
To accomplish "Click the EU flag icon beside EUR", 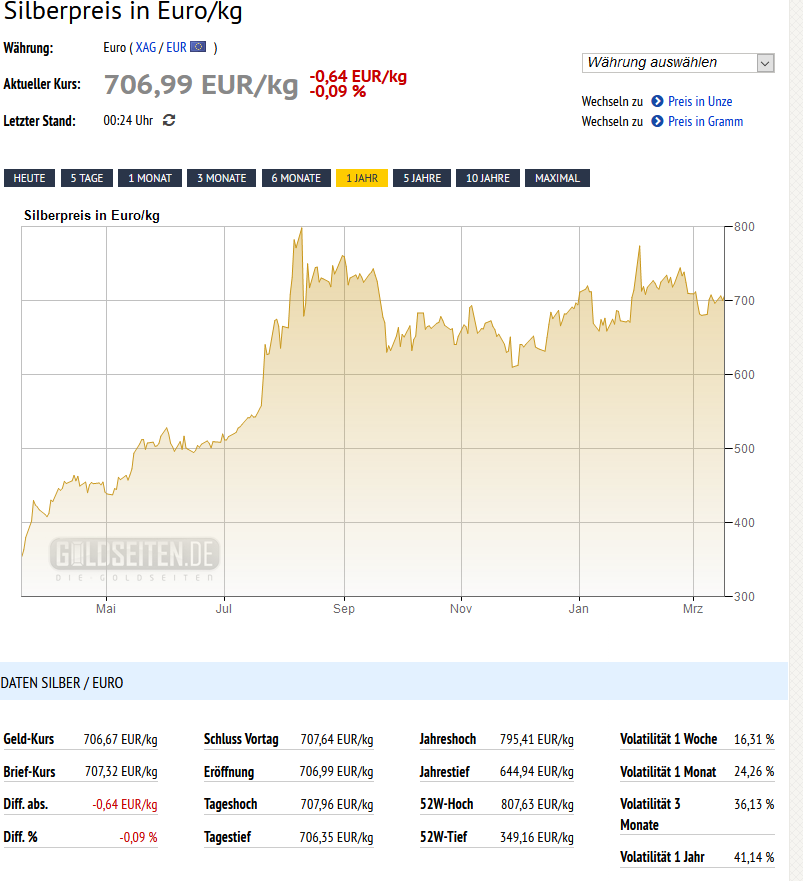I will [x=198, y=47].
